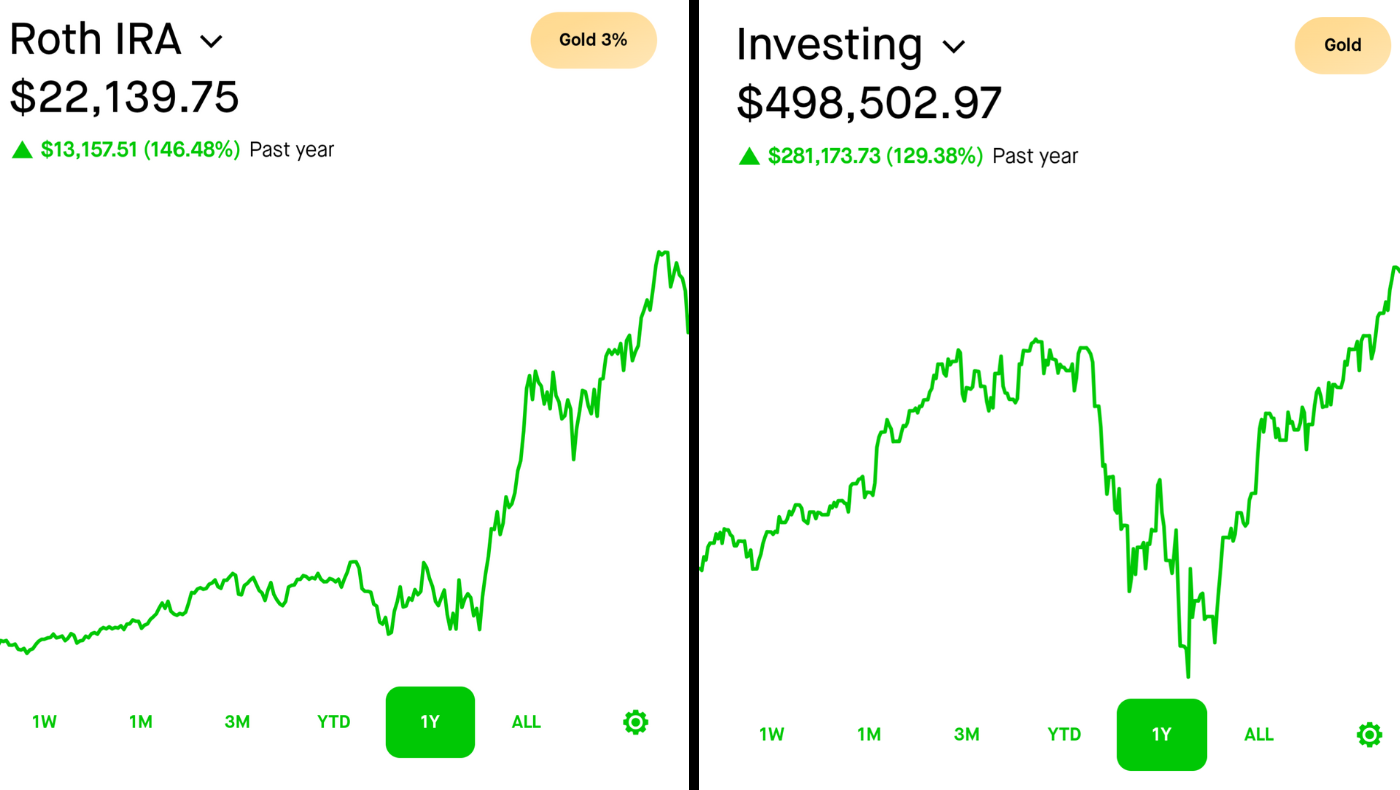This screenshot has width=1400, height=790.
Task: Show YTD performance for Investing account
Action: pyautogui.click(x=1064, y=735)
